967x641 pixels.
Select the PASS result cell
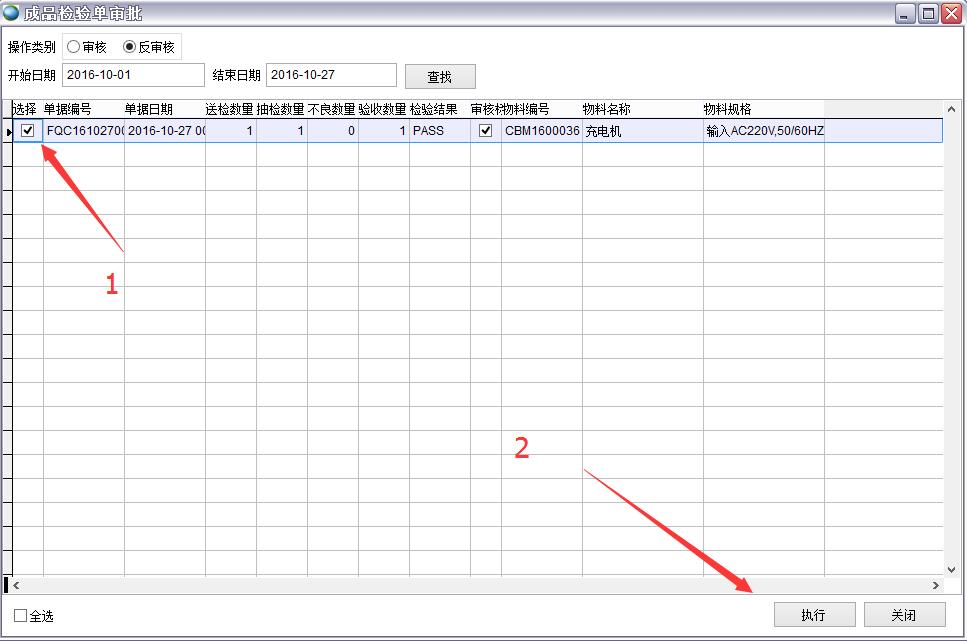439,130
